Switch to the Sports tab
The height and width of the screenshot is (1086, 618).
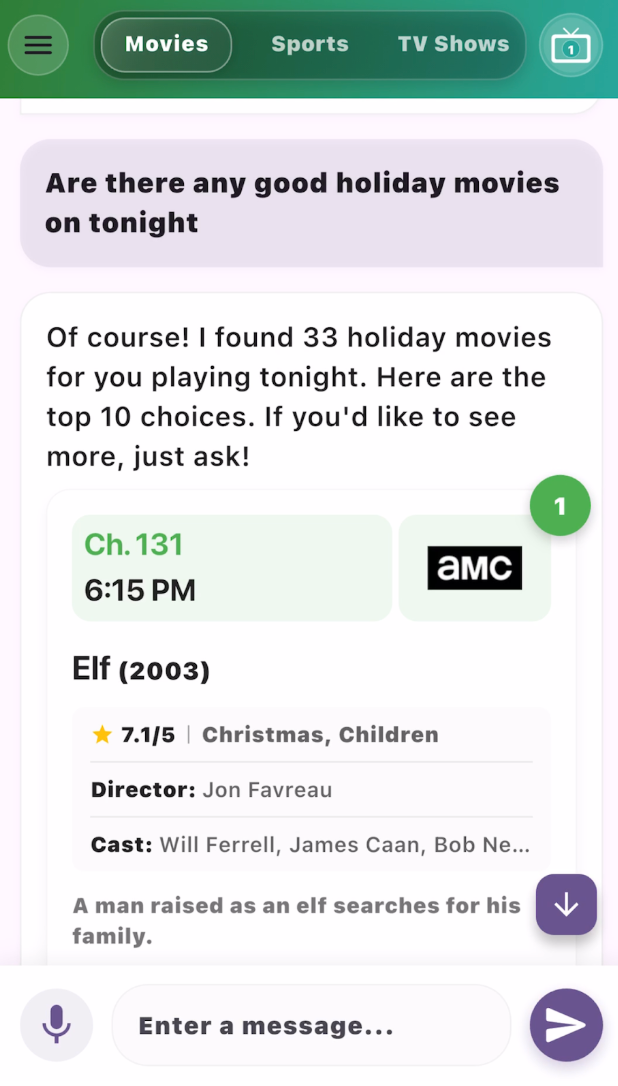(x=310, y=45)
